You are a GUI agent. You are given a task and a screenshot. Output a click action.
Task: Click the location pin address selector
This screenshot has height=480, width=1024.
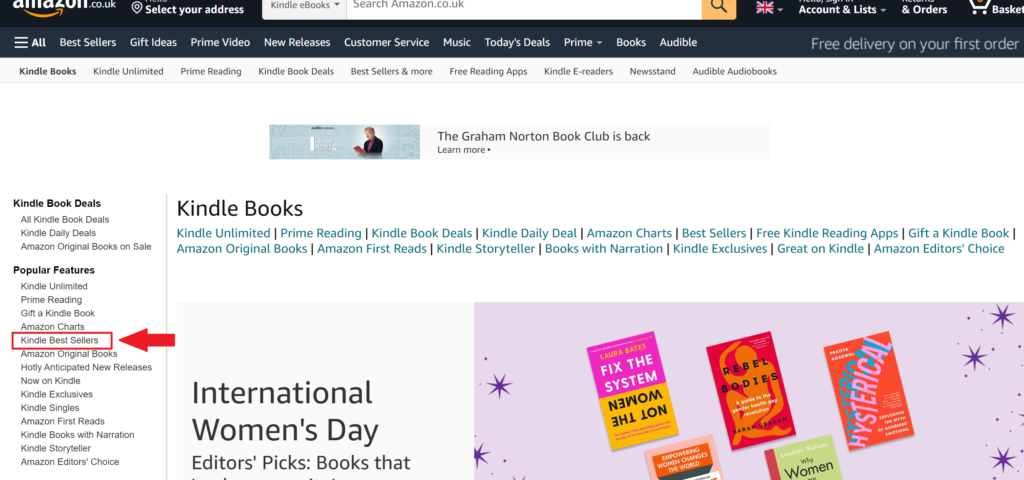(187, 8)
